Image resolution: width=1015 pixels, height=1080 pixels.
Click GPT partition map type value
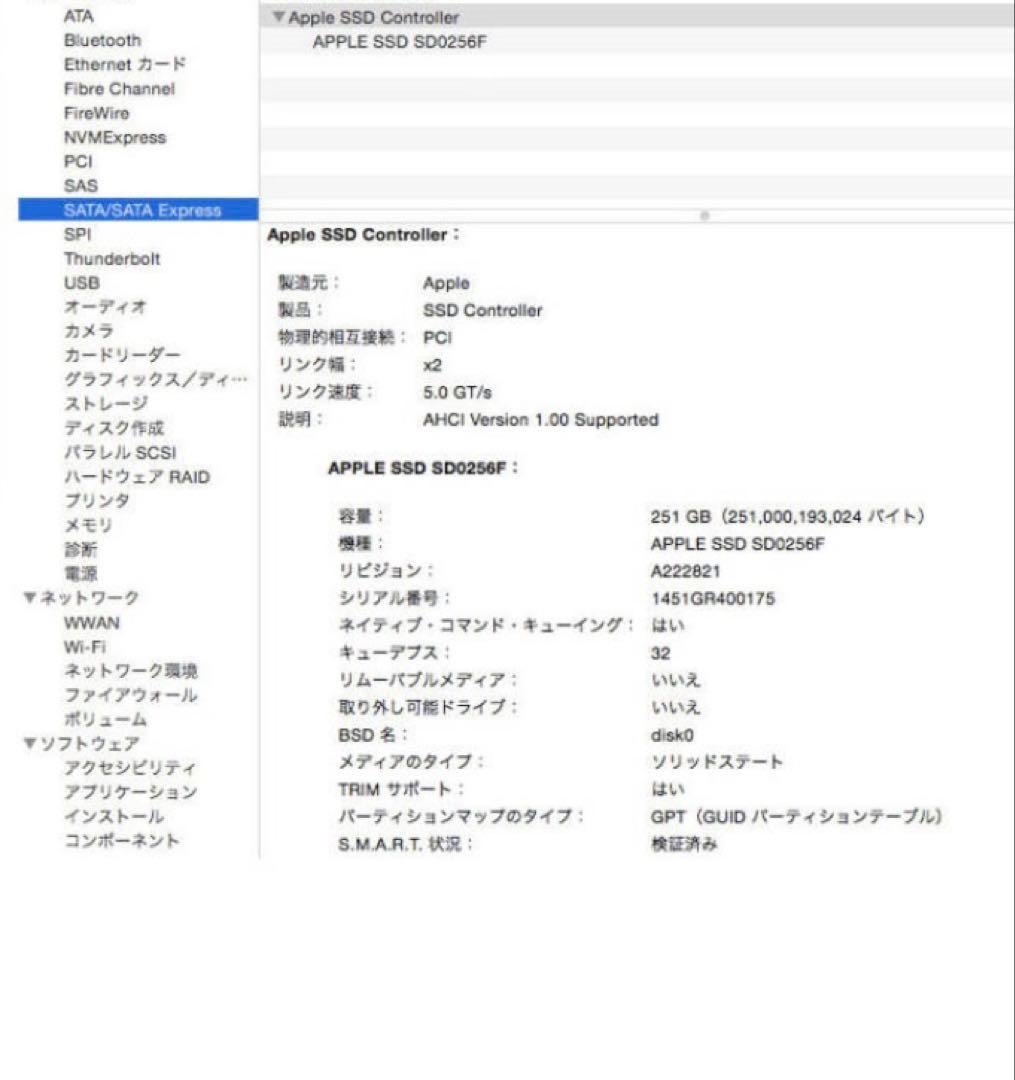point(796,817)
